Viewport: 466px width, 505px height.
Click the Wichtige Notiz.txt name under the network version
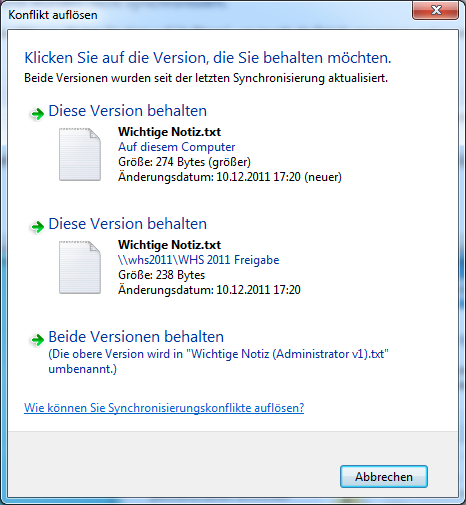[169, 245]
